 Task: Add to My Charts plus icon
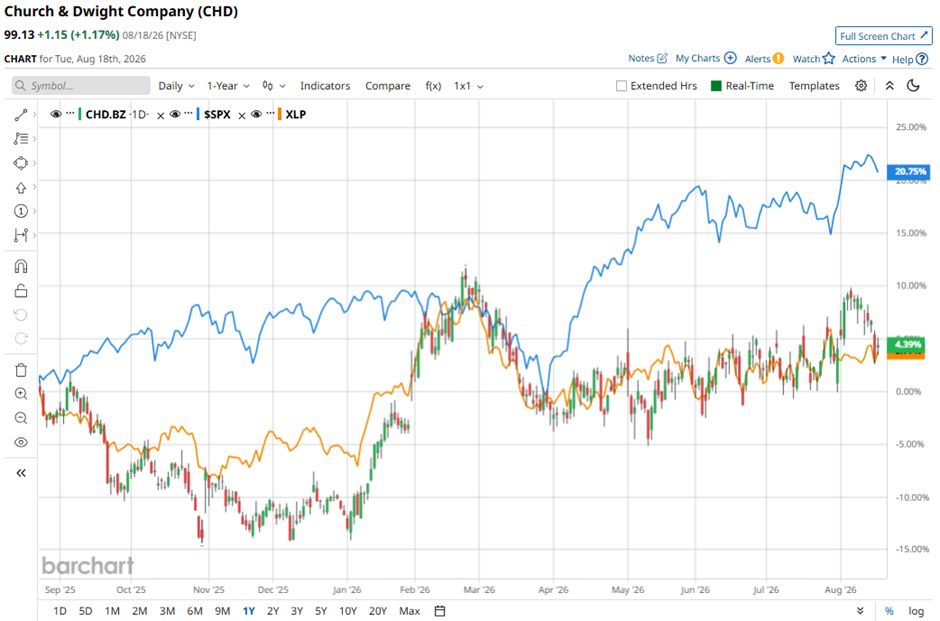[x=730, y=58]
